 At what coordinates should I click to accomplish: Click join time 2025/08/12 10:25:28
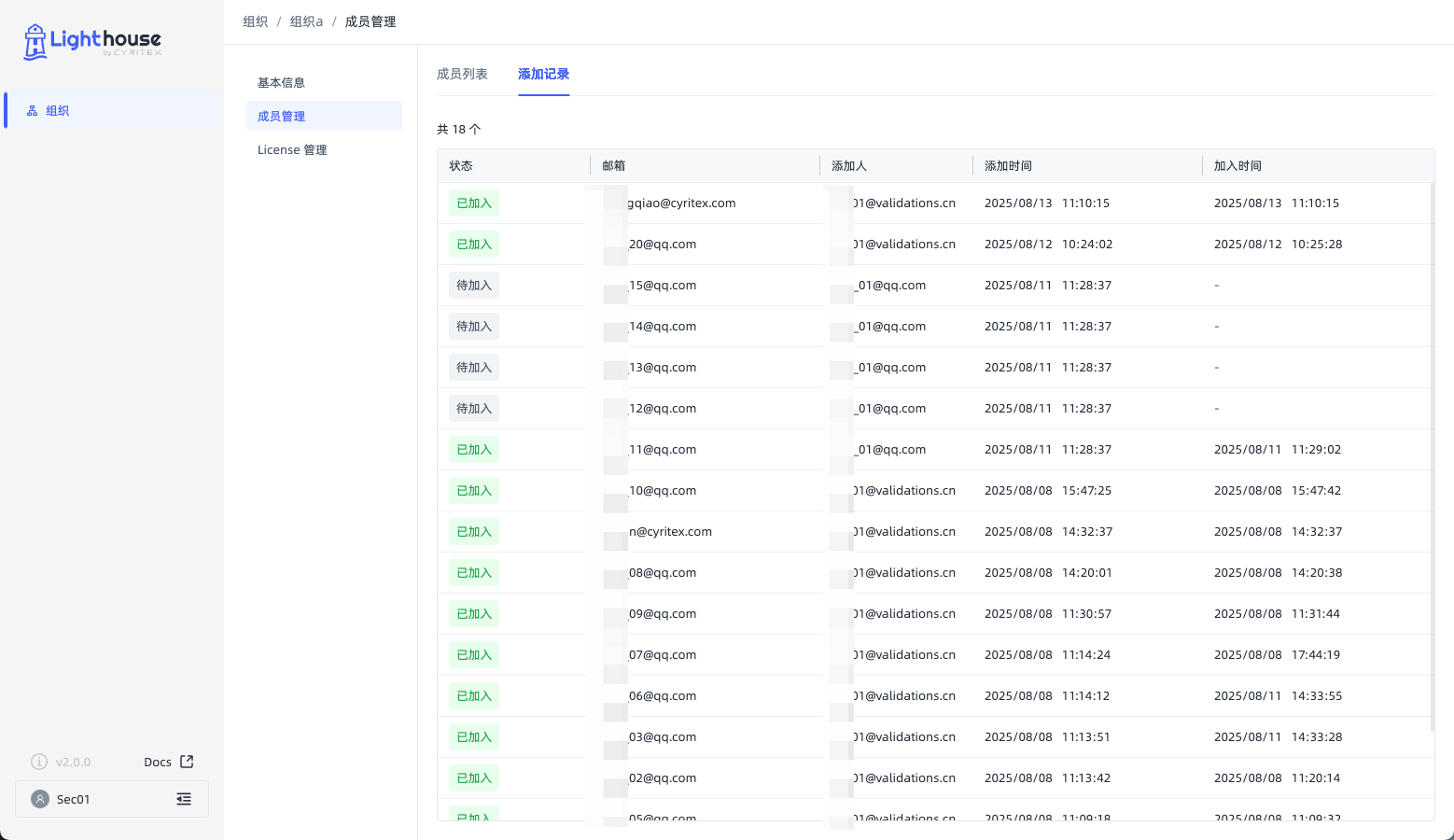coord(1278,244)
